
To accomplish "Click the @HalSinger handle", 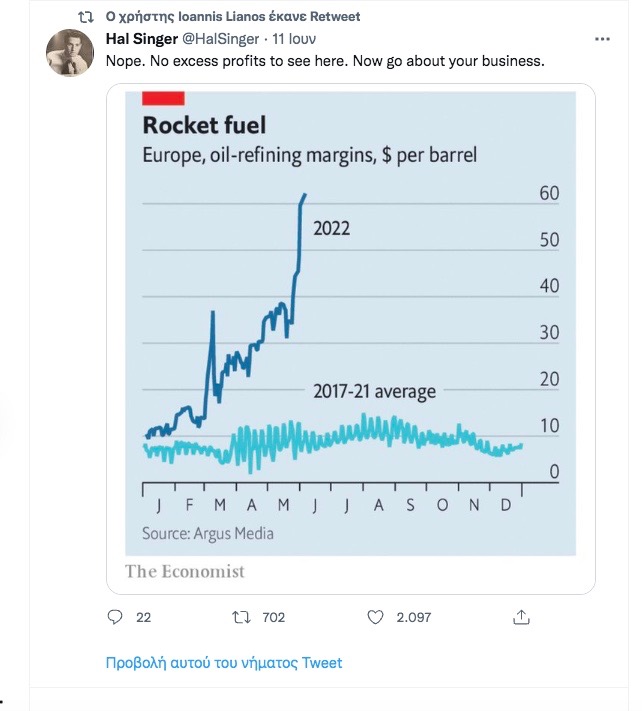I will click(x=220, y=39).
